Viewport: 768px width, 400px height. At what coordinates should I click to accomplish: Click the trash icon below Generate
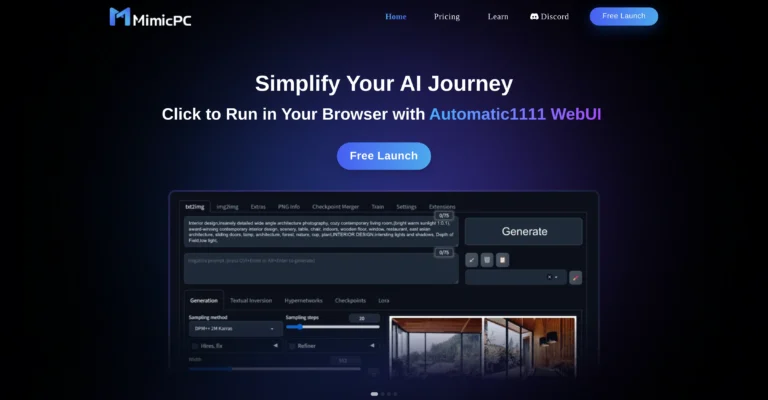(x=487, y=260)
